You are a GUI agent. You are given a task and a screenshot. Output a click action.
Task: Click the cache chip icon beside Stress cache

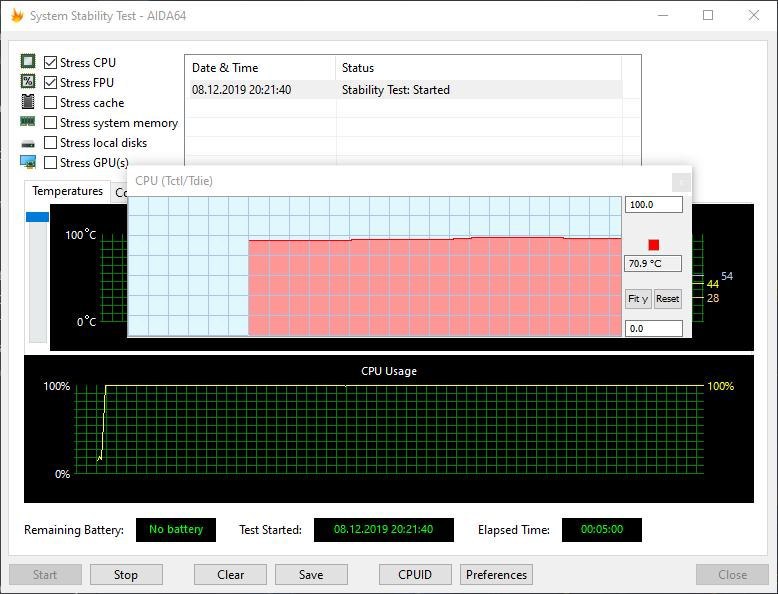[28, 102]
